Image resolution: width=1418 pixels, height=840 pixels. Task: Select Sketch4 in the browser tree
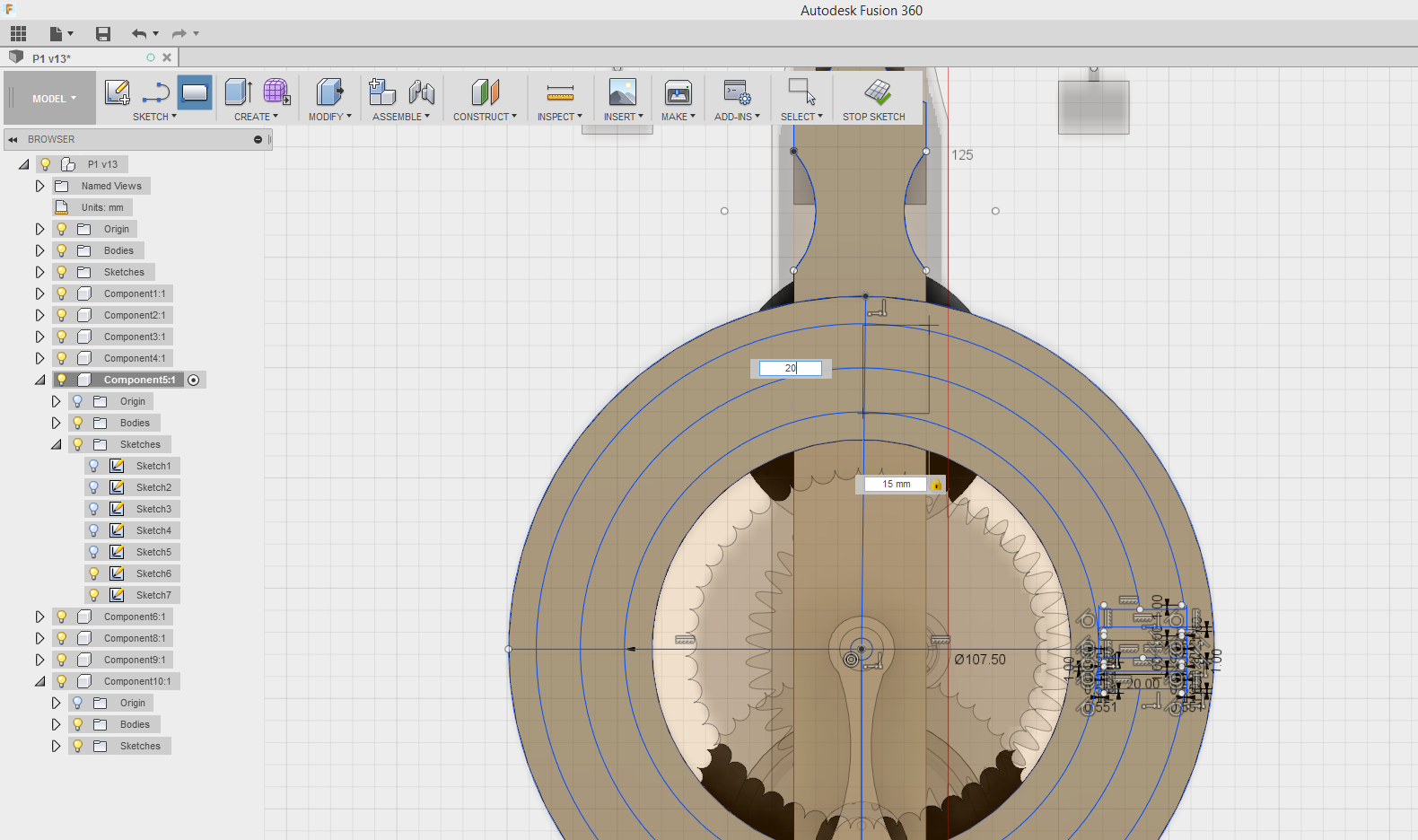pos(153,530)
